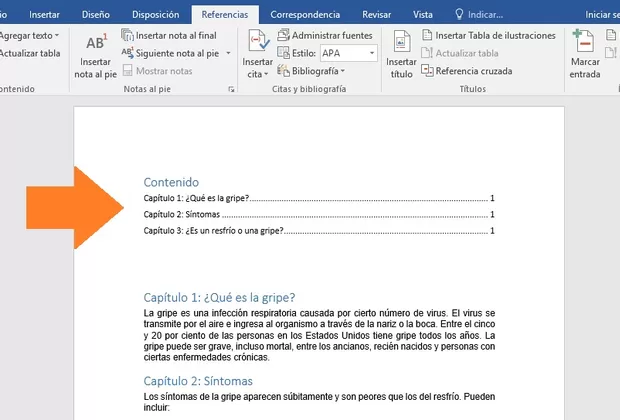Viewport: 620px width, 420px height.
Task: Click the Bibliografía icon
Action: (x=283, y=71)
